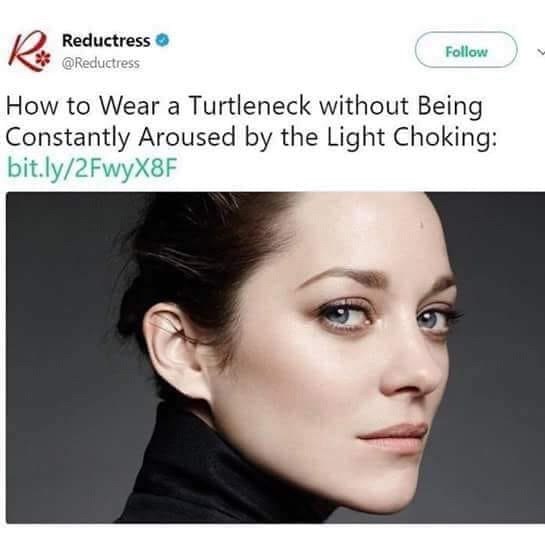Follow the Reductress account
Screen dimensions: 545x540
[466, 50]
